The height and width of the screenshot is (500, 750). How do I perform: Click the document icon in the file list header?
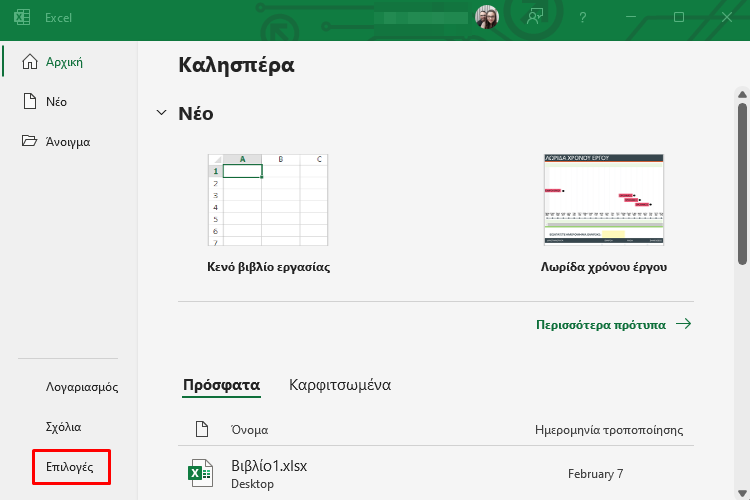(x=202, y=429)
